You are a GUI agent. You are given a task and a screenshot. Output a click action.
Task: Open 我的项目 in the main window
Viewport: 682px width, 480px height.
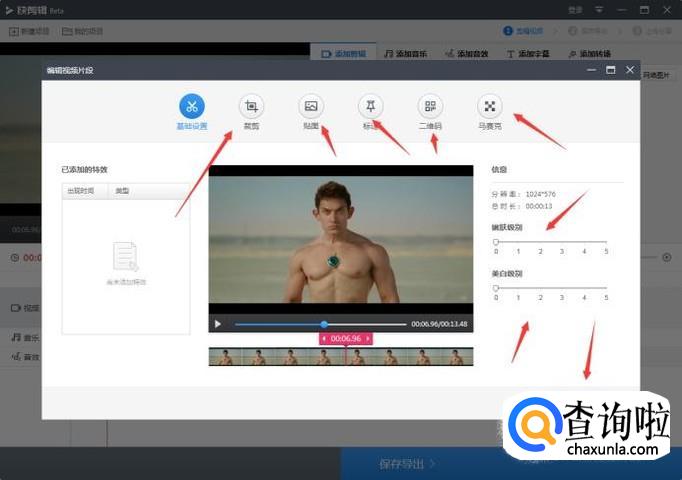(83, 31)
